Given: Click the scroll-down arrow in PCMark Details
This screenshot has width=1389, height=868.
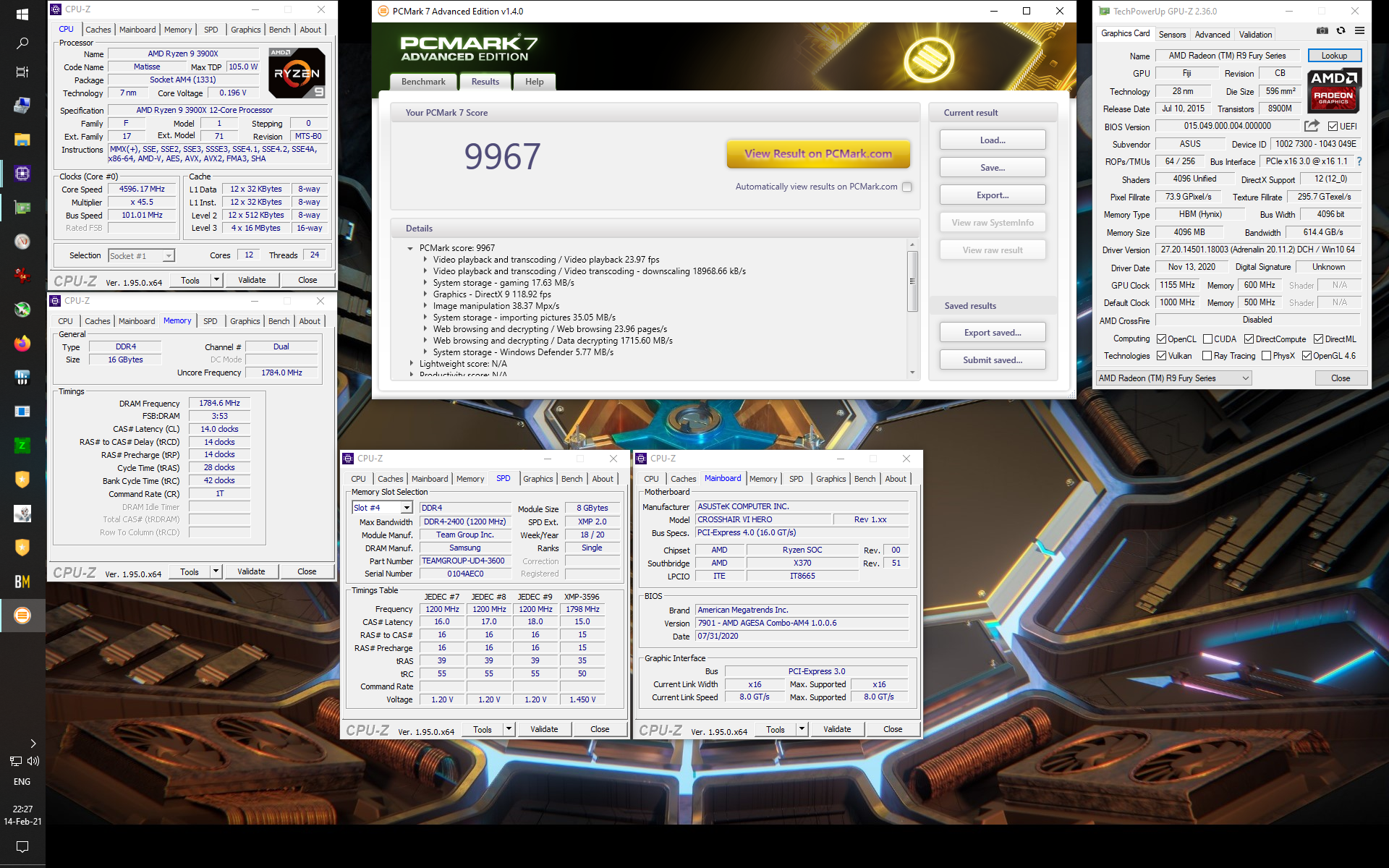Looking at the screenshot, I should pyautogui.click(x=912, y=373).
